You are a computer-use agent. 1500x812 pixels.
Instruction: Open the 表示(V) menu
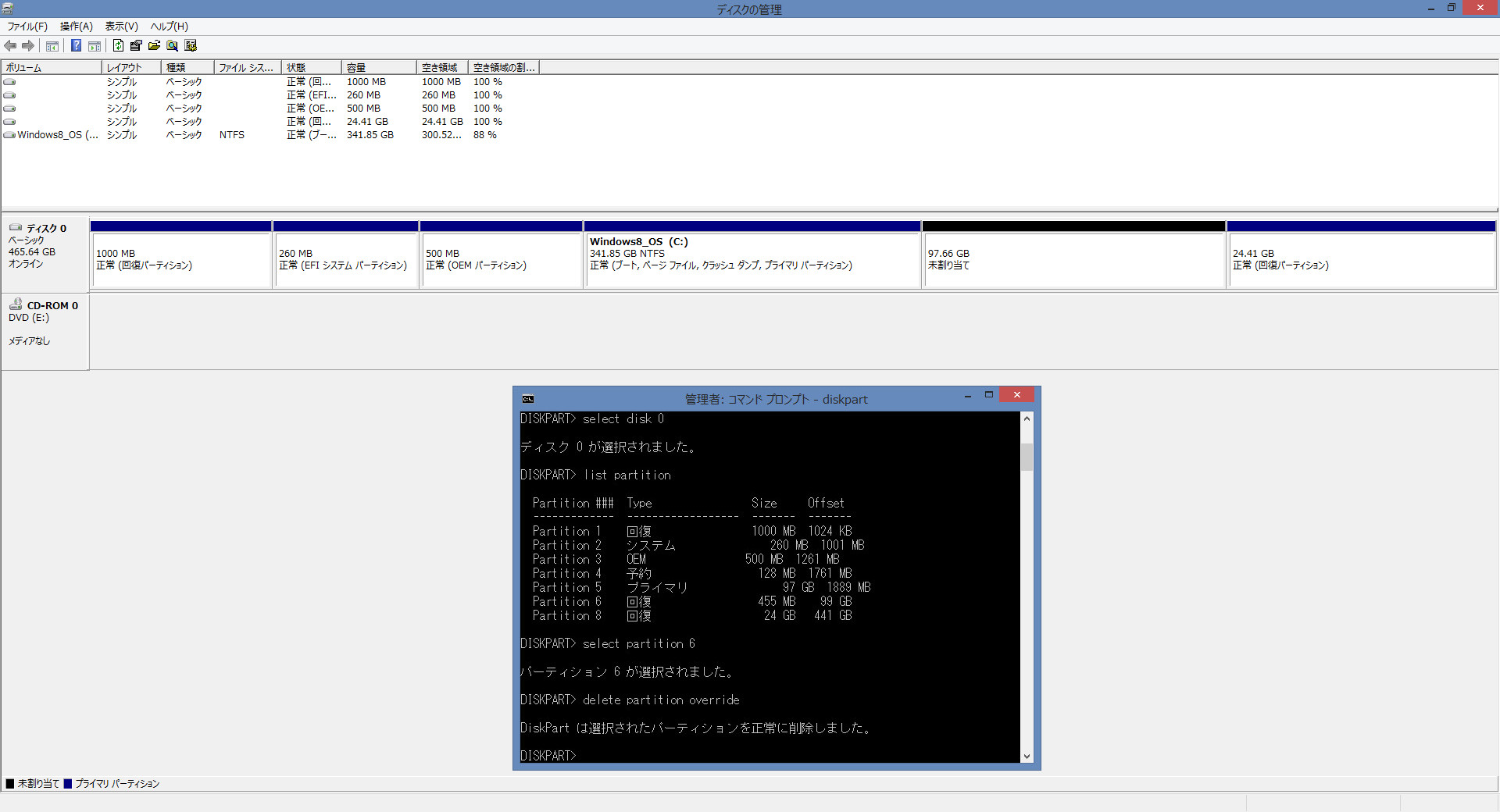click(121, 26)
